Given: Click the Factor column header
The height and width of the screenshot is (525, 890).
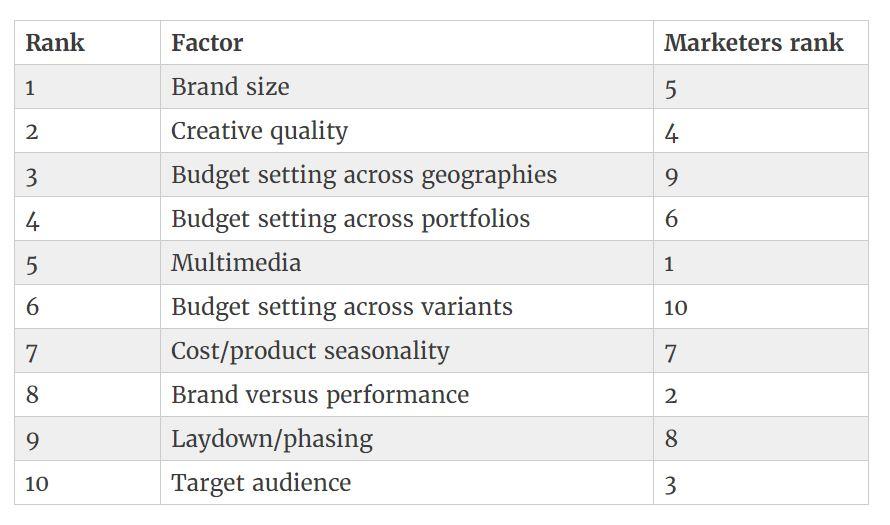Looking at the screenshot, I should click(207, 43).
